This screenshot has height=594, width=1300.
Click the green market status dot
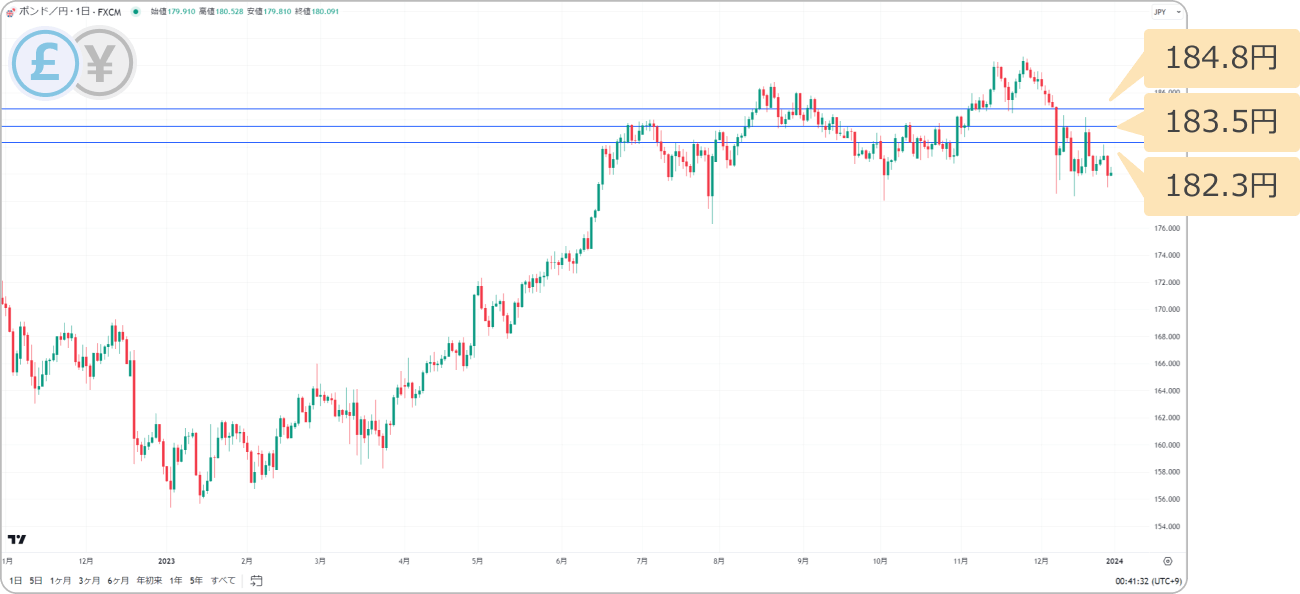click(135, 12)
